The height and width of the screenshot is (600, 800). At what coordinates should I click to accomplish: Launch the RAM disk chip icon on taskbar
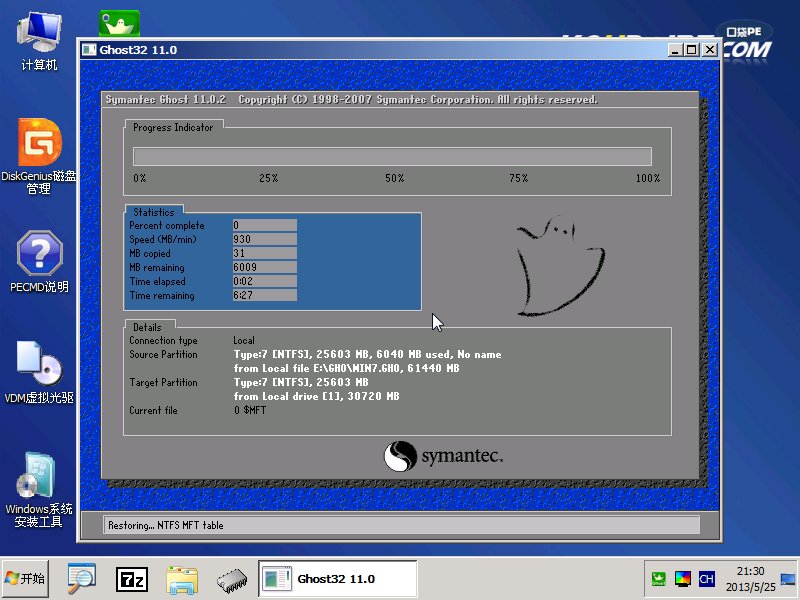[x=232, y=578]
